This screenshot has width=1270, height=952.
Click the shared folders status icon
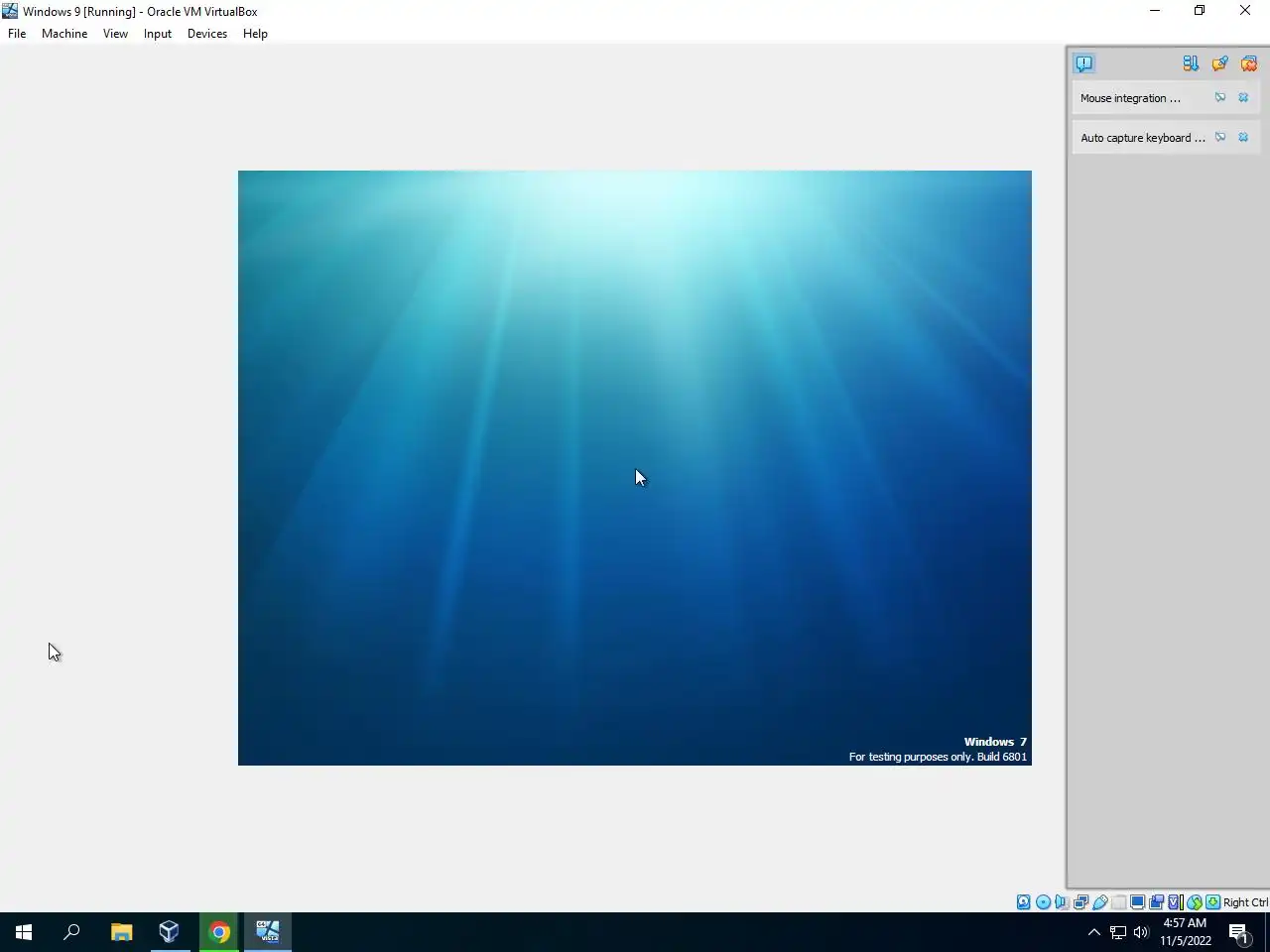click(x=1119, y=902)
